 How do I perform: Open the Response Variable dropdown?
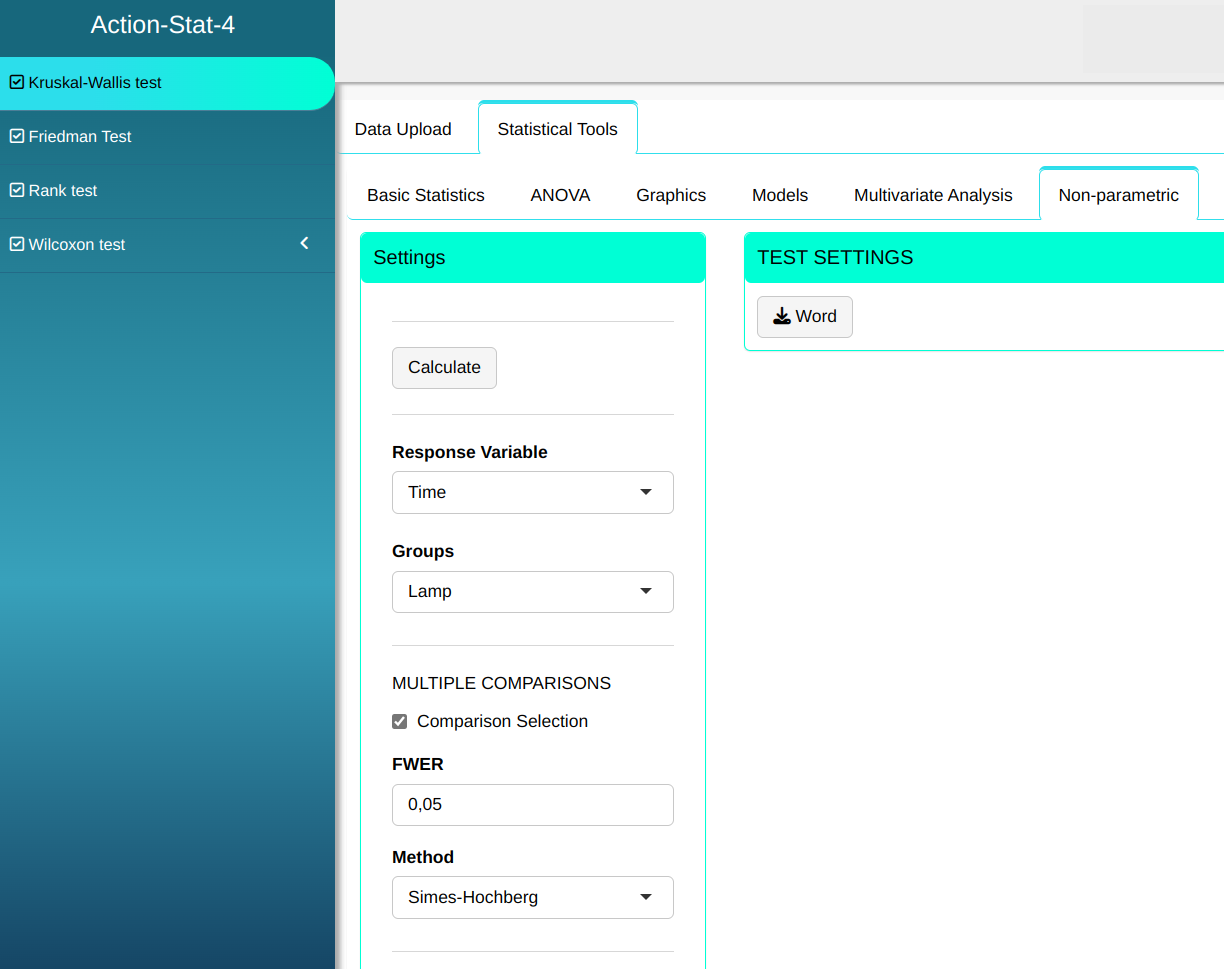[532, 493]
